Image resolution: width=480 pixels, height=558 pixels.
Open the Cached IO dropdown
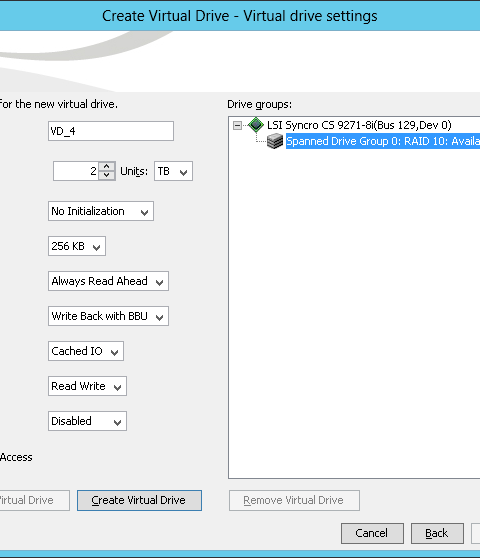[x=86, y=351]
